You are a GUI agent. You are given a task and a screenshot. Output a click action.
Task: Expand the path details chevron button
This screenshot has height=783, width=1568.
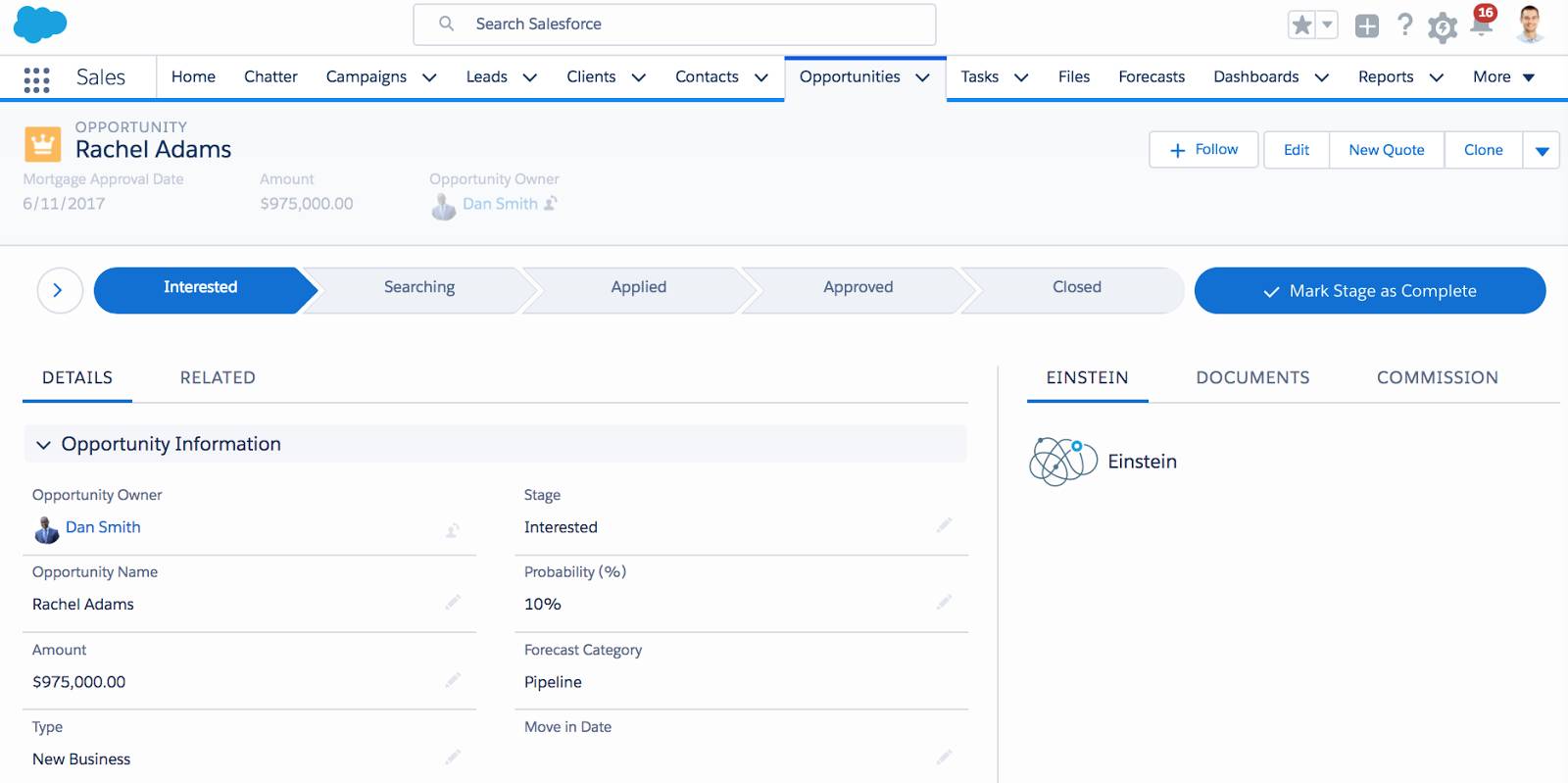tap(59, 291)
